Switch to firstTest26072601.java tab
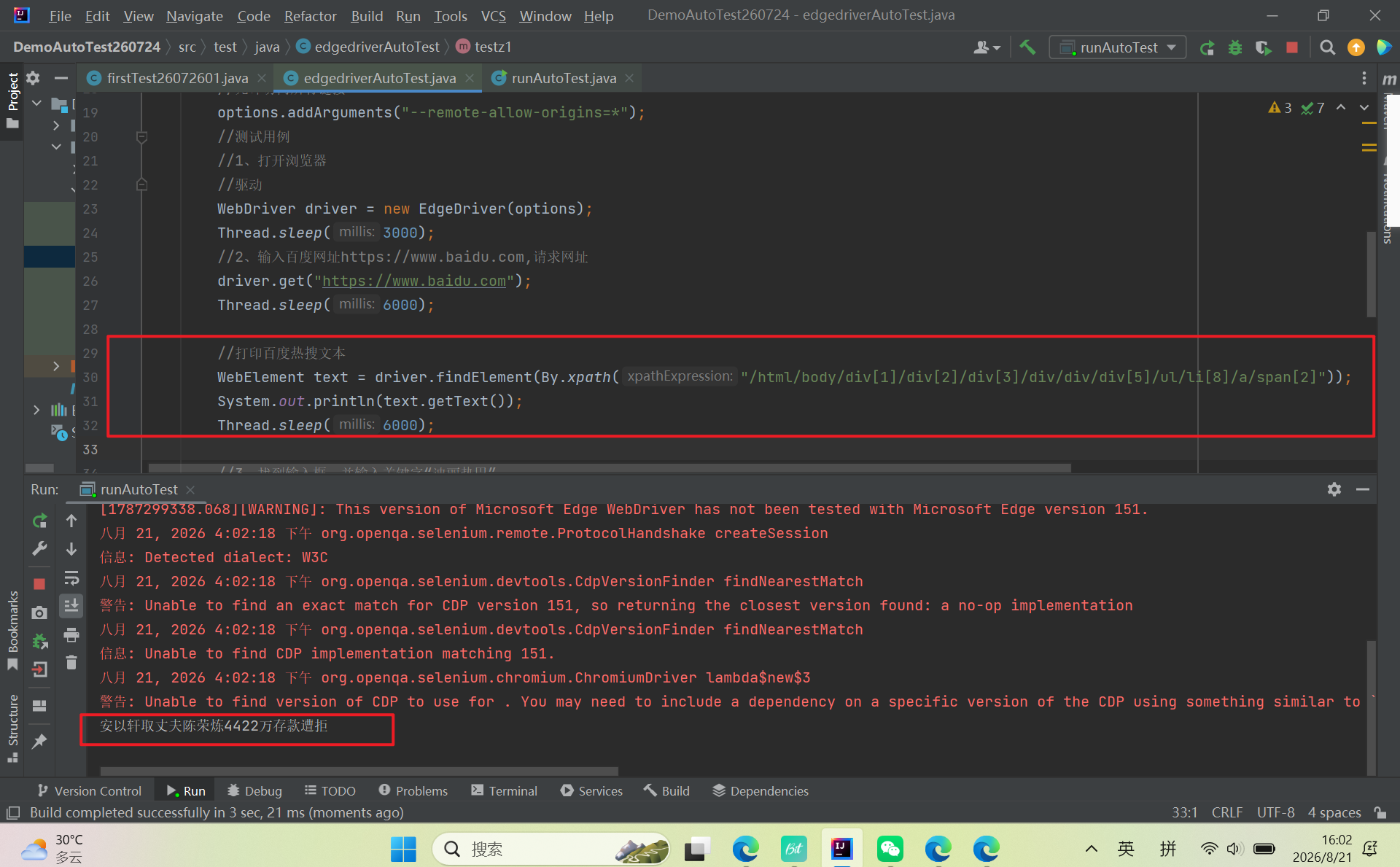The image size is (1400, 867). [177, 78]
